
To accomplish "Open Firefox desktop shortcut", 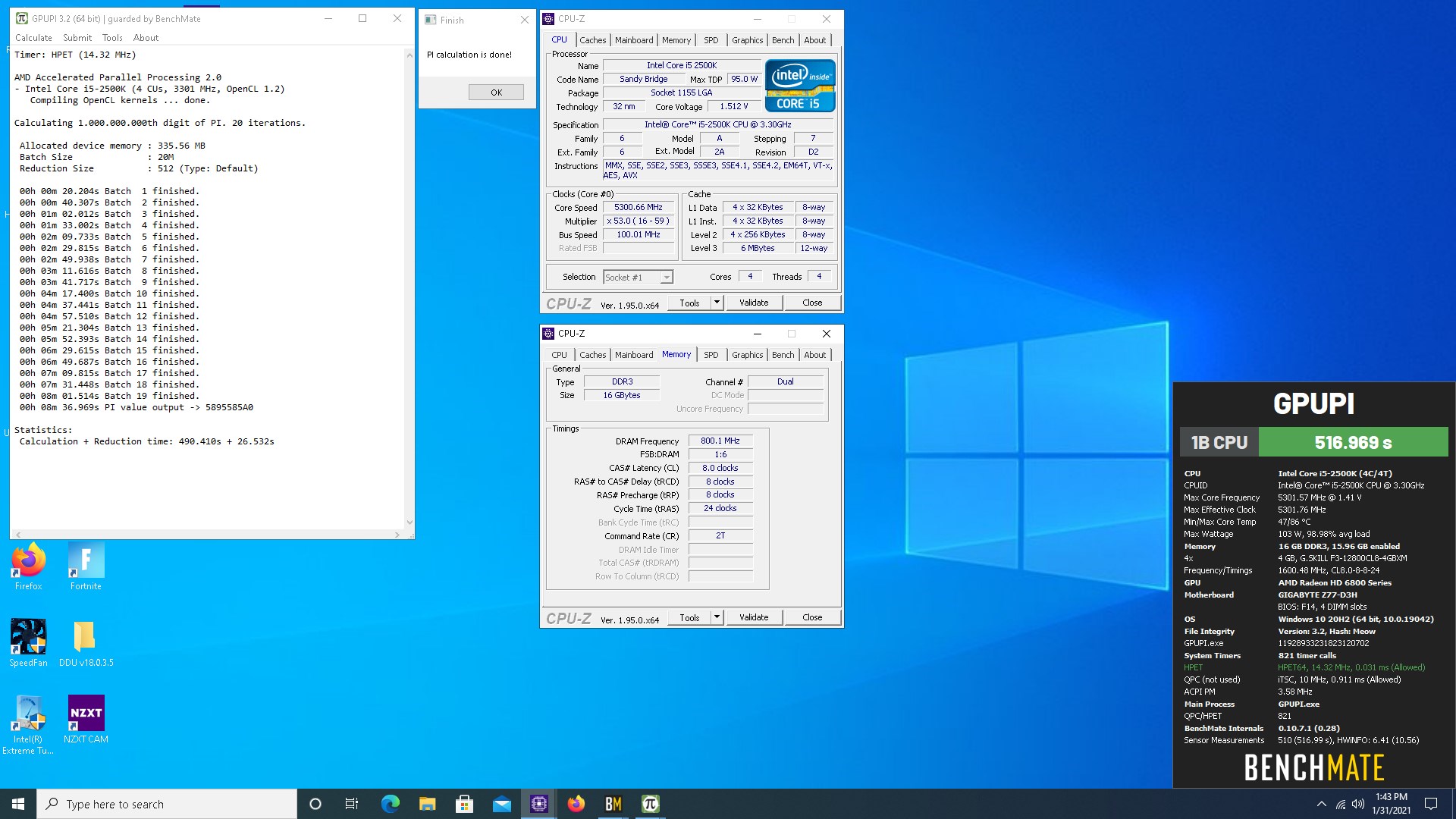I will 29,566.
